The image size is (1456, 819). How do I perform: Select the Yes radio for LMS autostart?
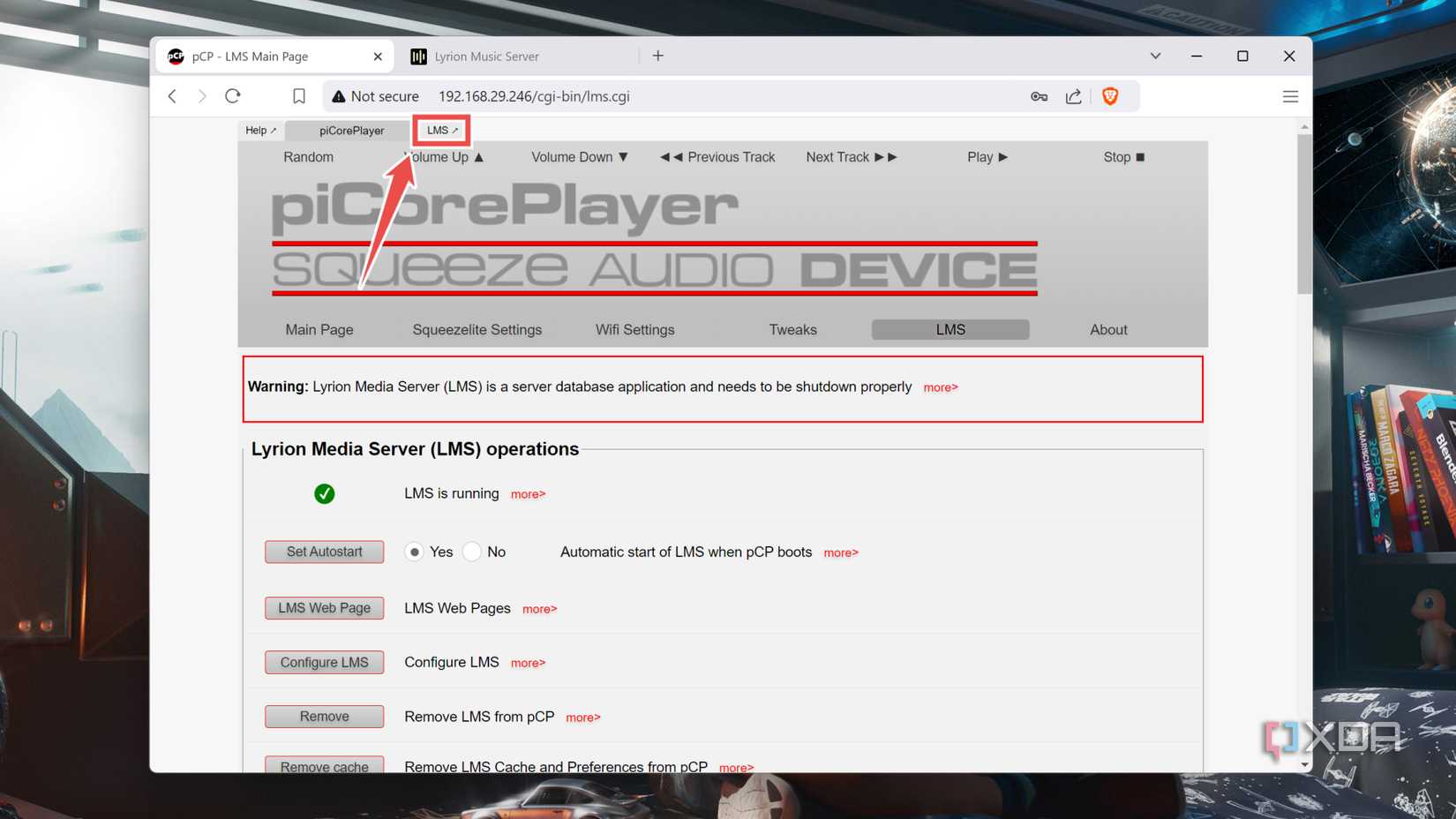pyautogui.click(x=415, y=552)
